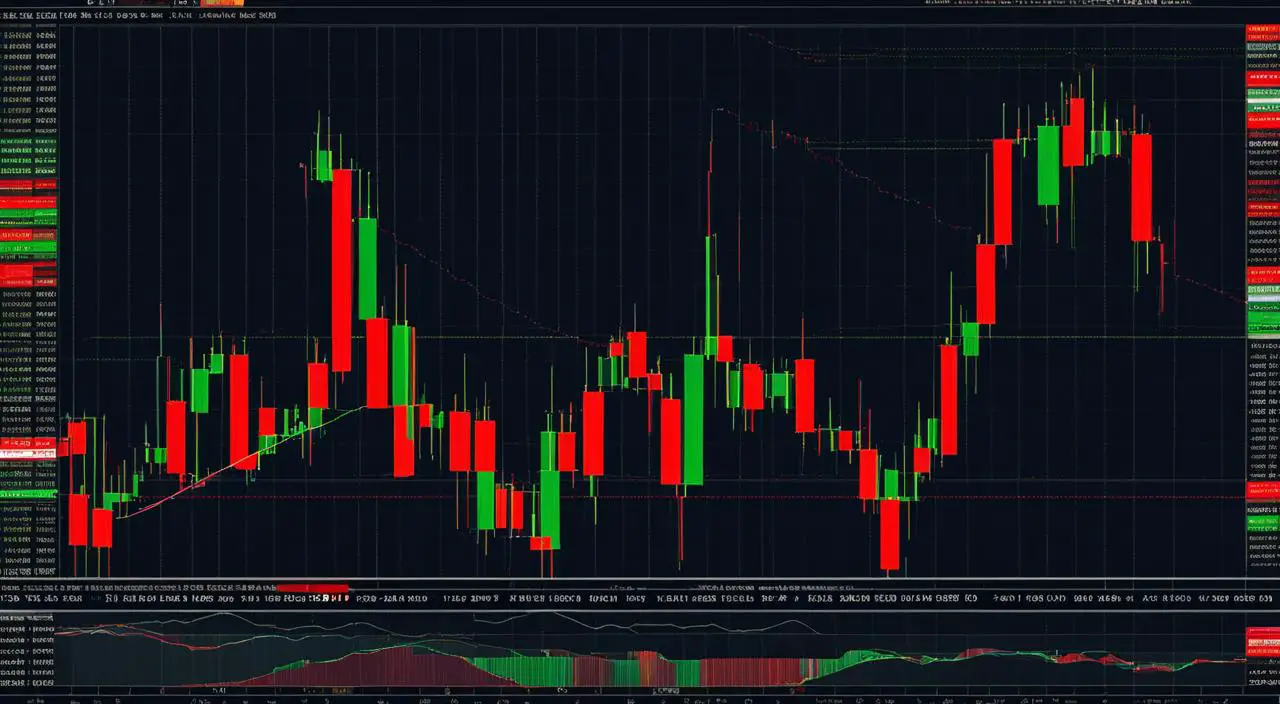Image resolution: width=1280 pixels, height=704 pixels.
Task: Click the orange highlighted bar in top toolbar
Action: (222, 4)
